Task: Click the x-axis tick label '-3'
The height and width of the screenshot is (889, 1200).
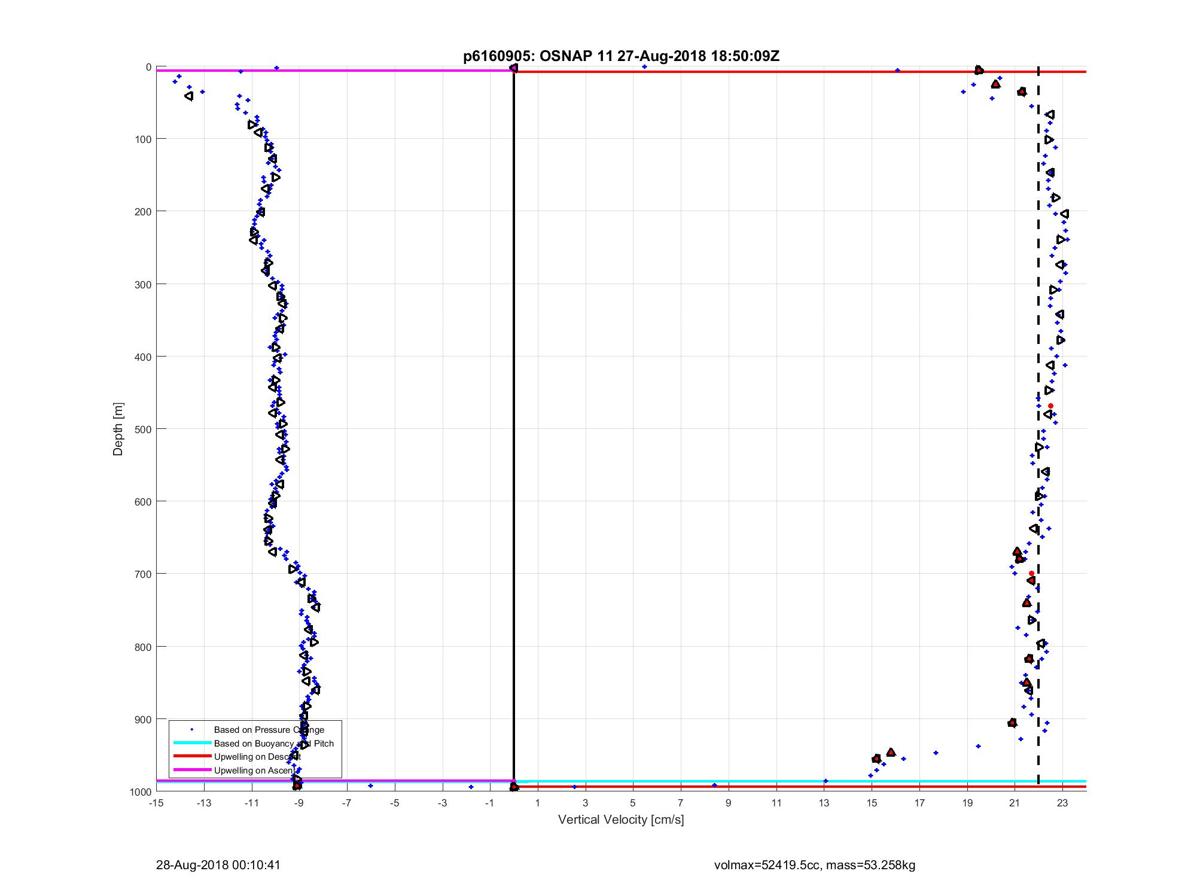Action: (x=442, y=803)
